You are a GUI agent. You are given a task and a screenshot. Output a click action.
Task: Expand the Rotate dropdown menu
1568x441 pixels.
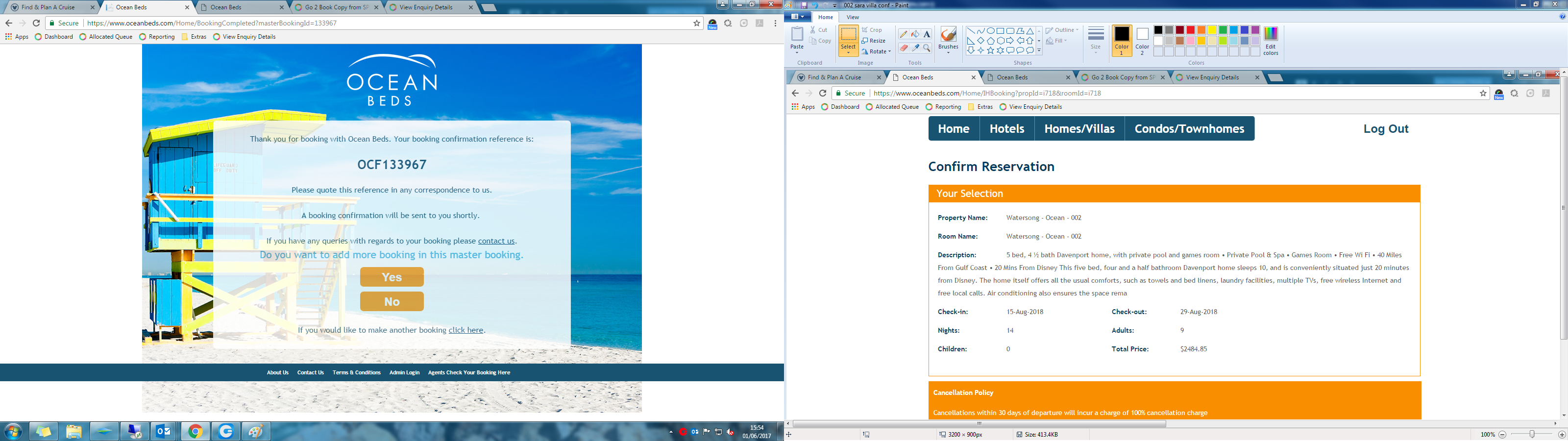(x=889, y=52)
